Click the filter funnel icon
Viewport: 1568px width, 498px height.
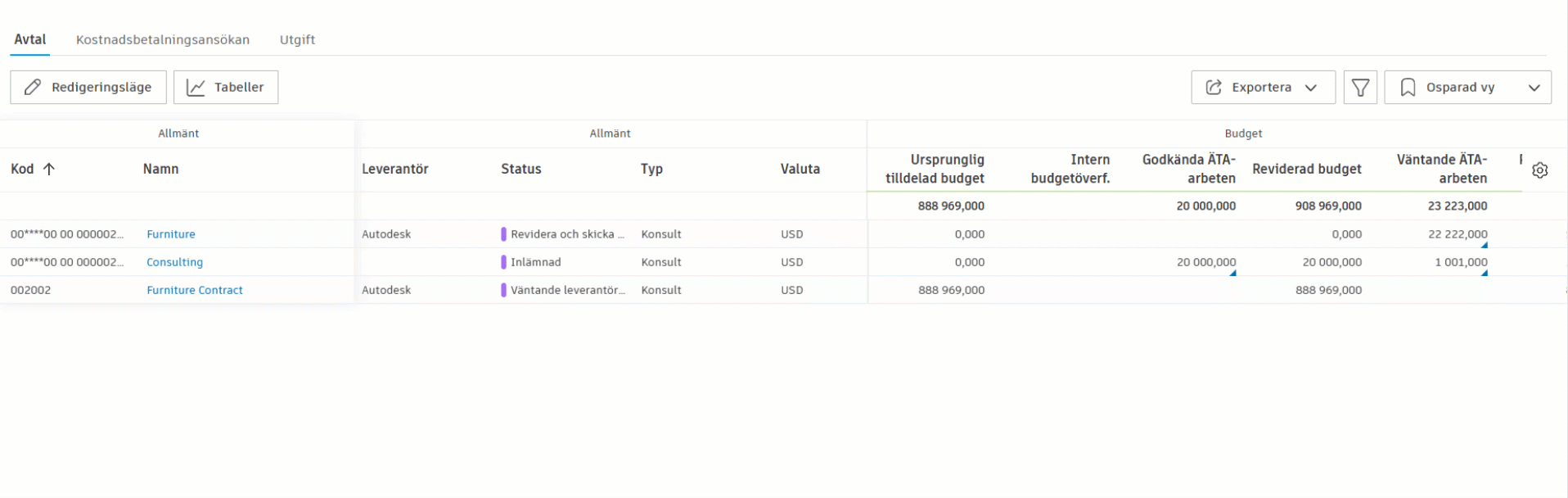tap(1360, 88)
